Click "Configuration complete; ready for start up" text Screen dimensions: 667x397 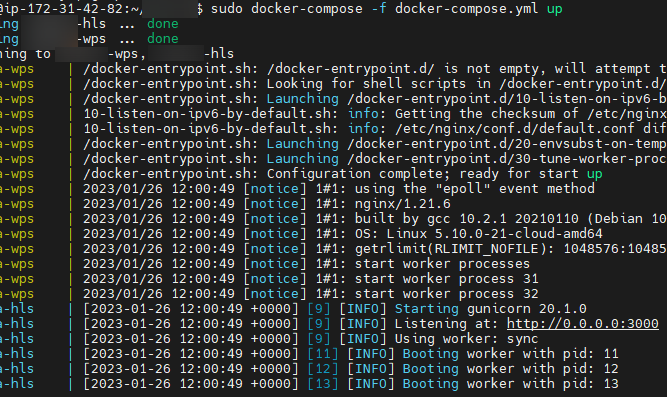434,174
